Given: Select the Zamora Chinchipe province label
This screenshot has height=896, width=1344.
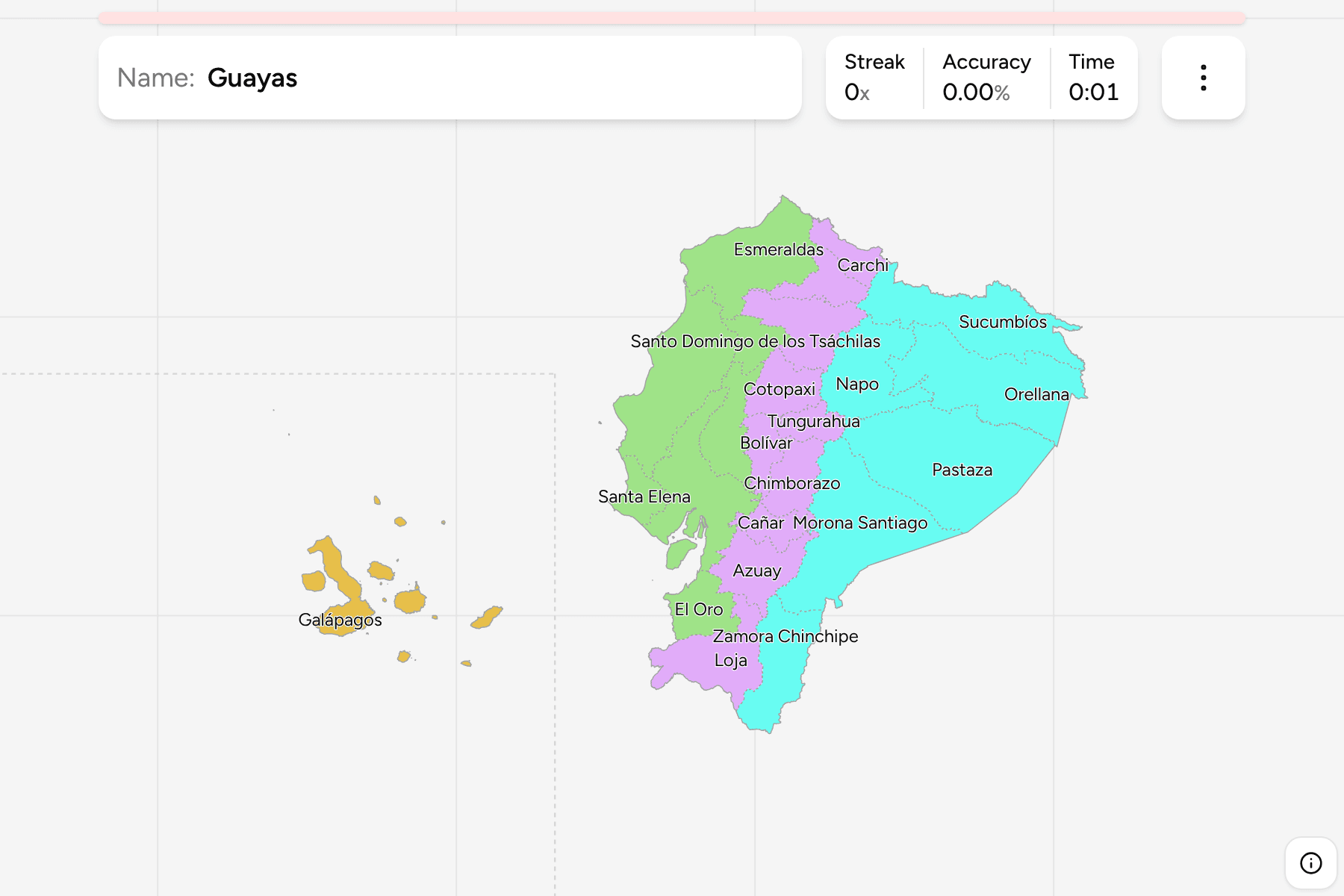Looking at the screenshot, I should pyautogui.click(x=785, y=636).
